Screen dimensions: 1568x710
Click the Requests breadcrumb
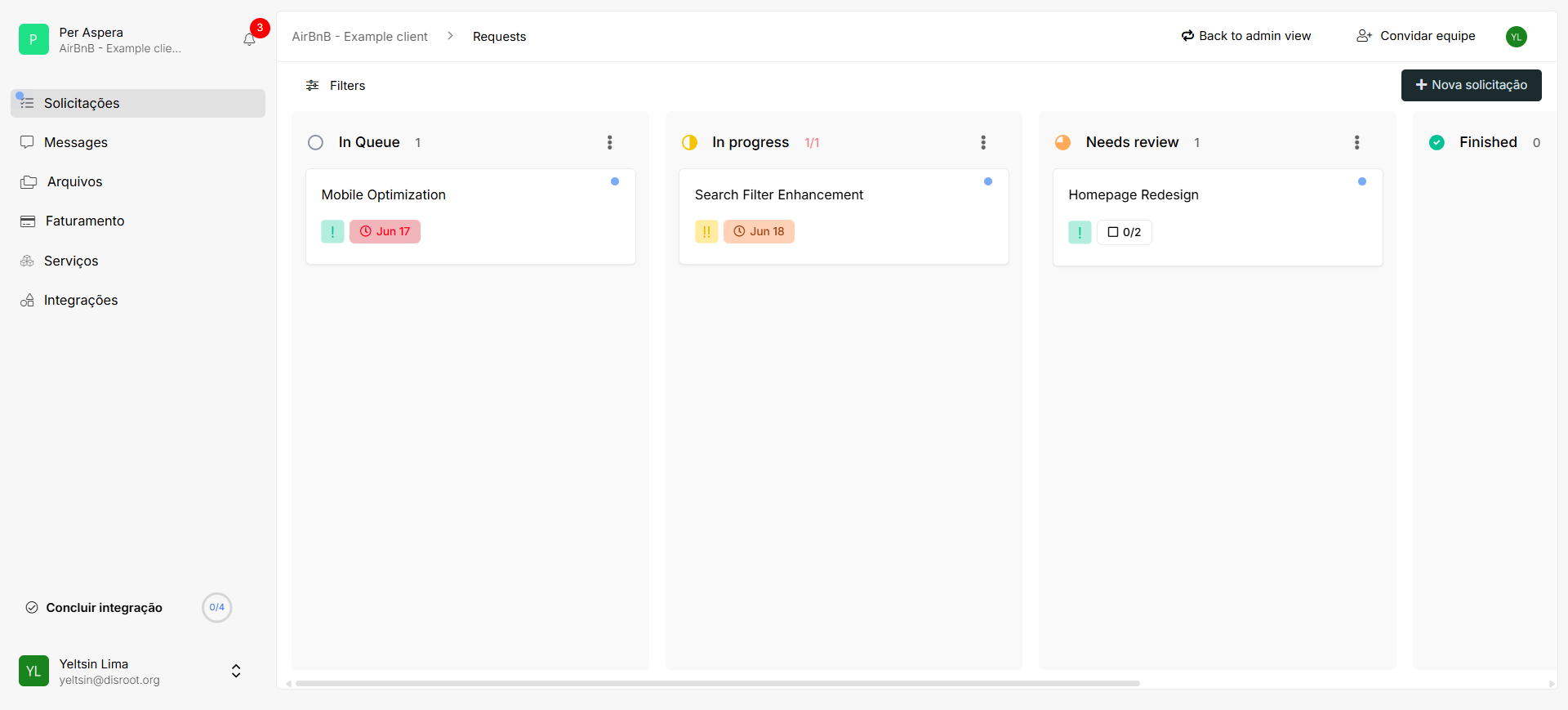499,37
